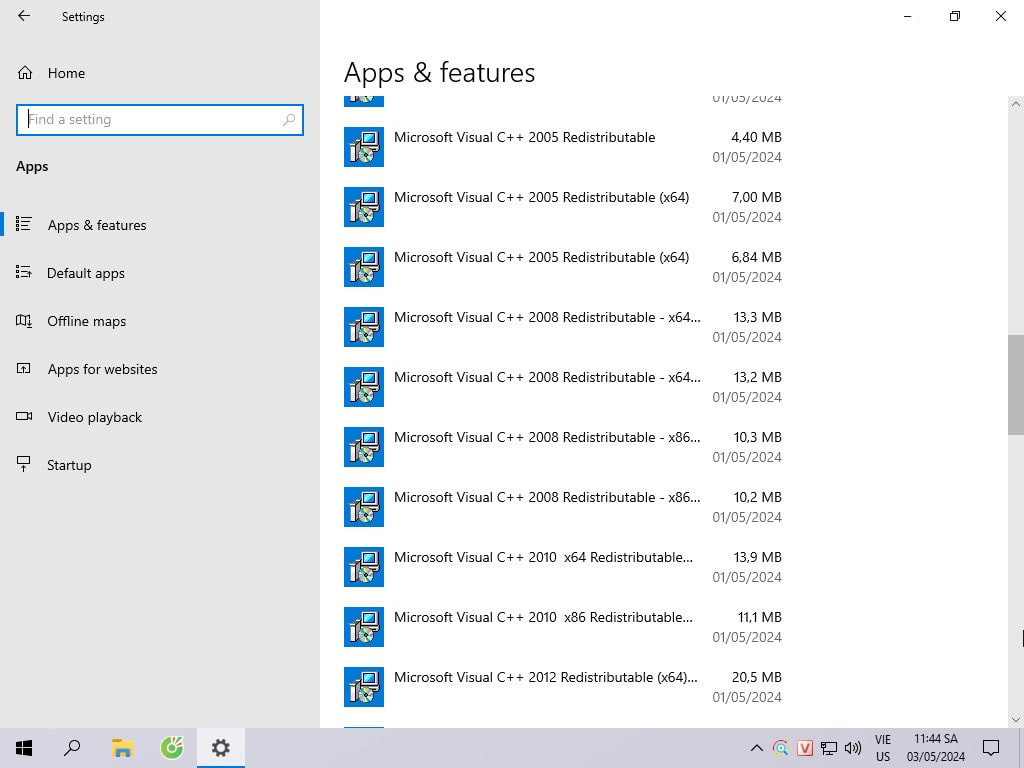Viewport: 1024px width, 768px height.
Task: Open the Default apps section
Action: (86, 273)
